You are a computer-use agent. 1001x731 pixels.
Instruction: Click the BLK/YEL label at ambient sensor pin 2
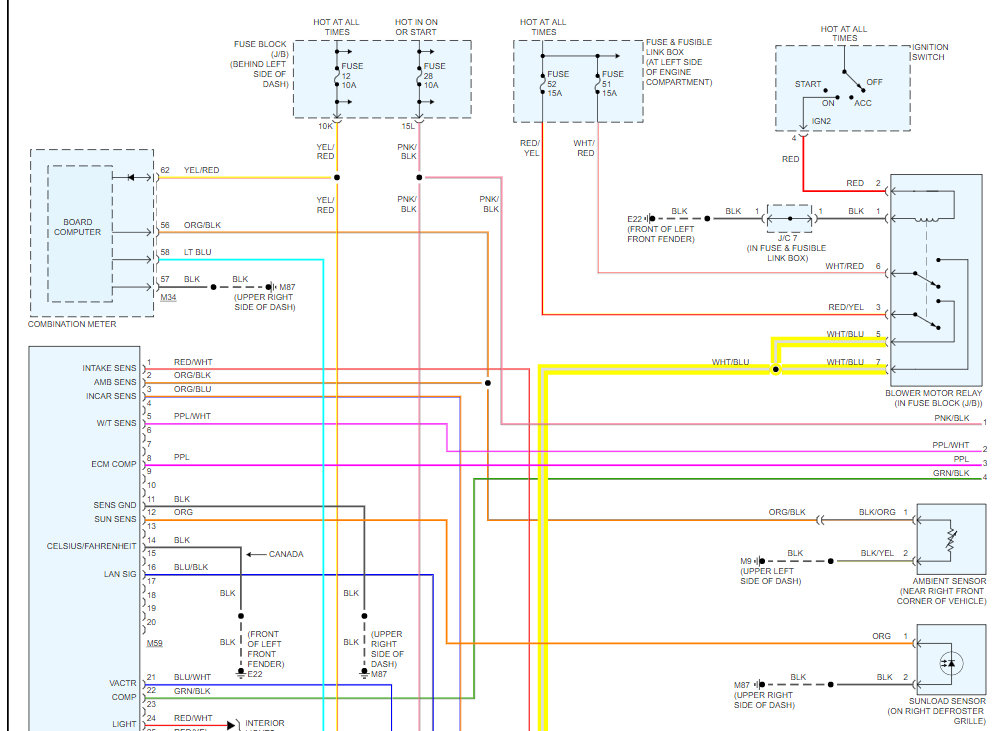877,553
